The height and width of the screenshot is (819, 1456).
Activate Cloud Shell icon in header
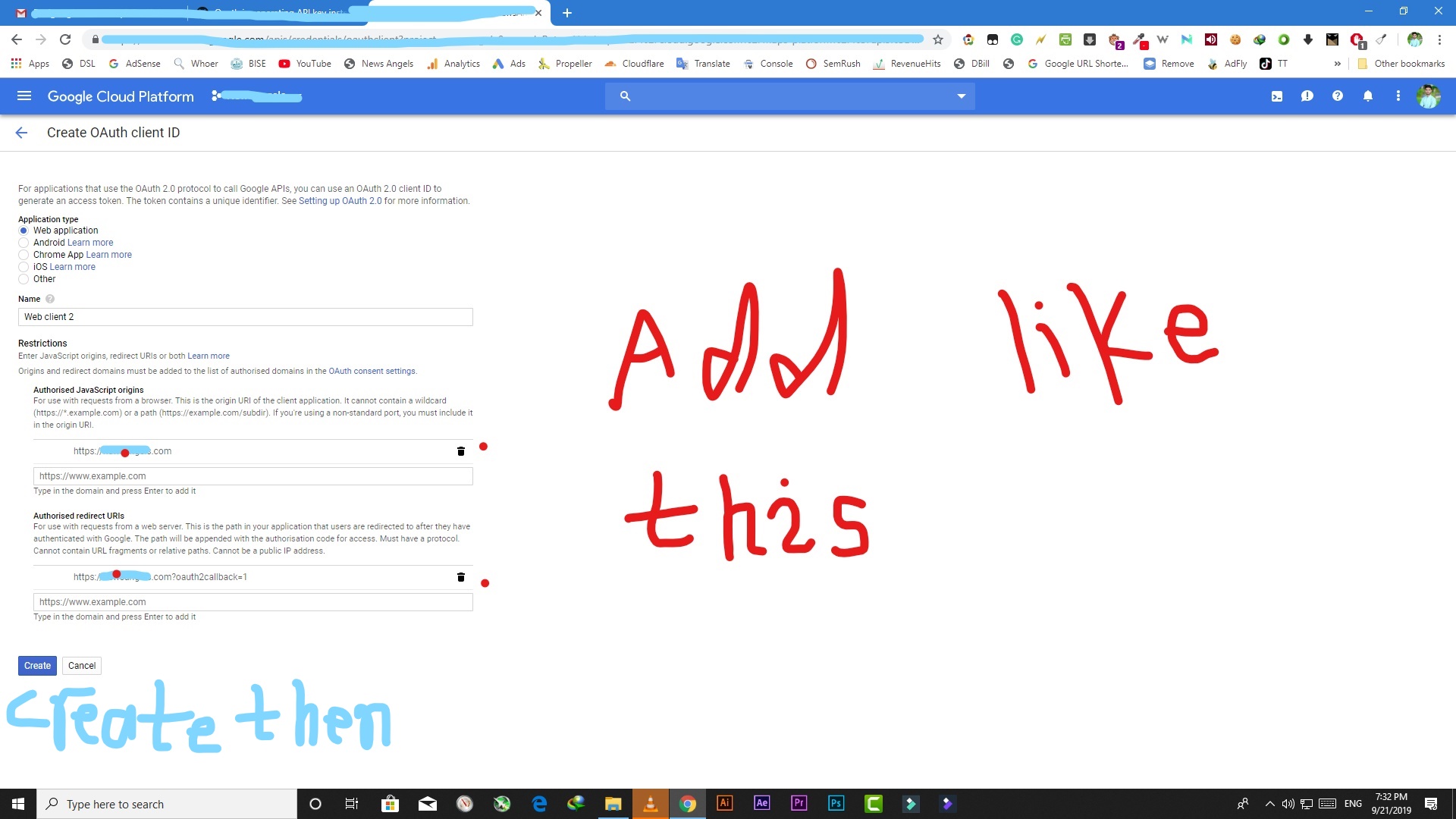point(1277,96)
